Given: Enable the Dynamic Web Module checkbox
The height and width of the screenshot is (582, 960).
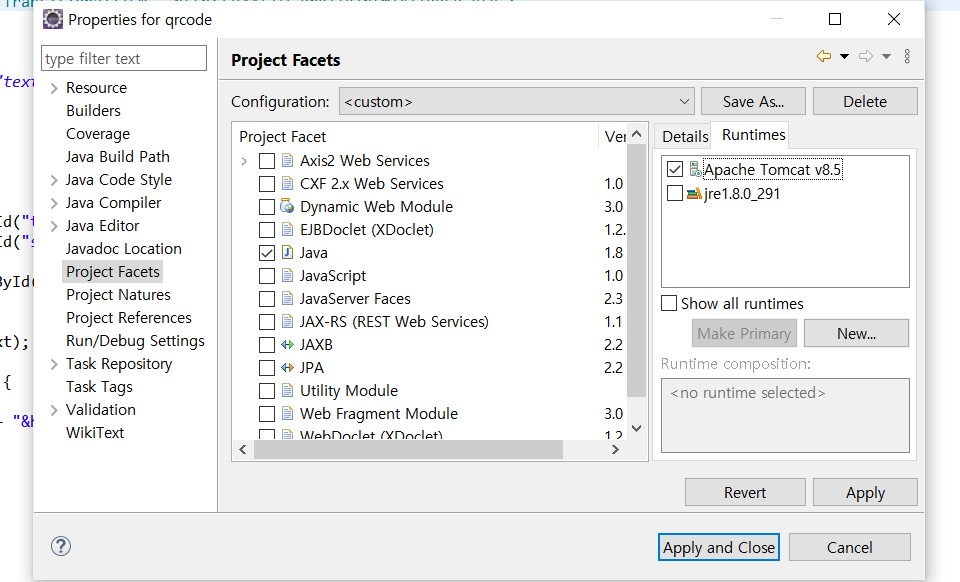Looking at the screenshot, I should 267,207.
